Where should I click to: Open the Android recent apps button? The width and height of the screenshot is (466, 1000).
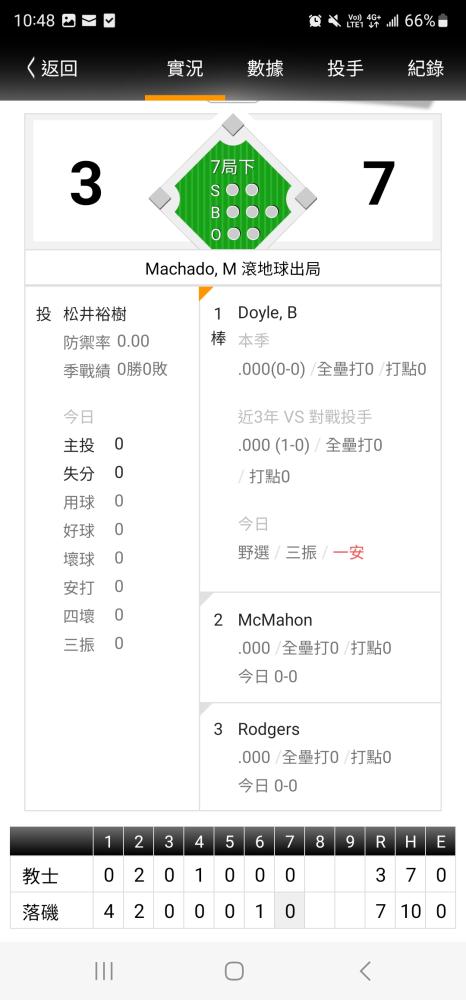tap(104, 971)
